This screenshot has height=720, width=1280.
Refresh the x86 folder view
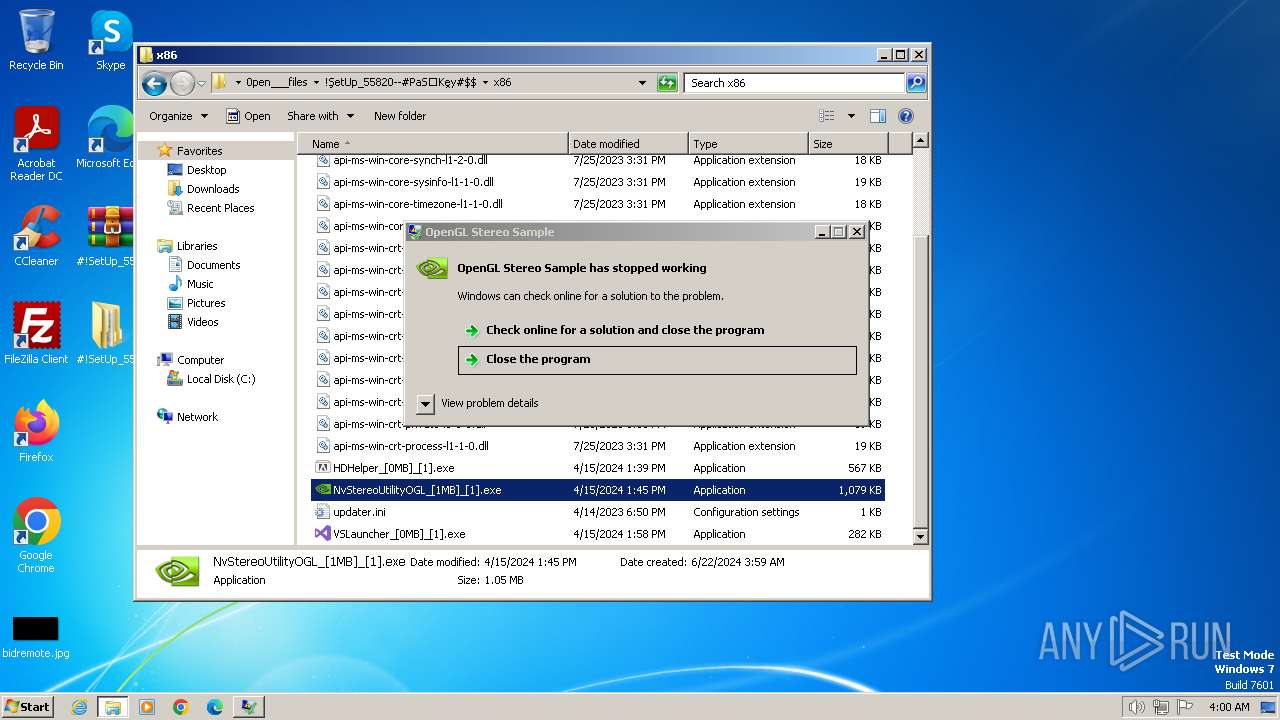[667, 83]
